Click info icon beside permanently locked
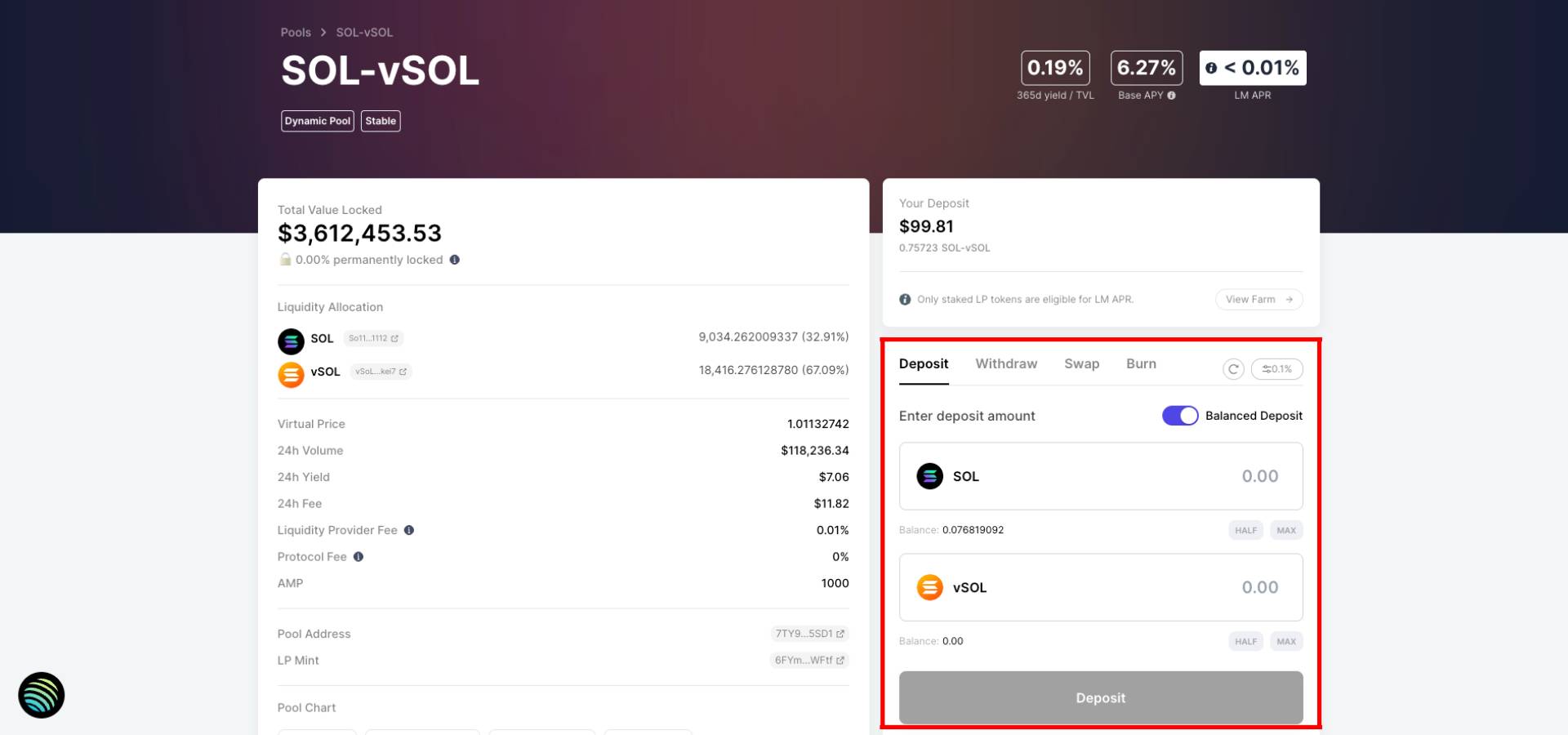Viewport: 1568px width, 735px height. coord(455,260)
